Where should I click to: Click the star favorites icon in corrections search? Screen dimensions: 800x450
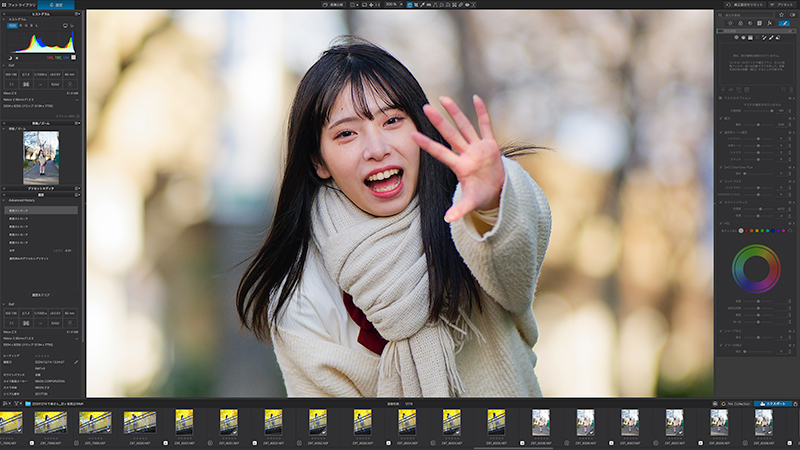(781, 15)
